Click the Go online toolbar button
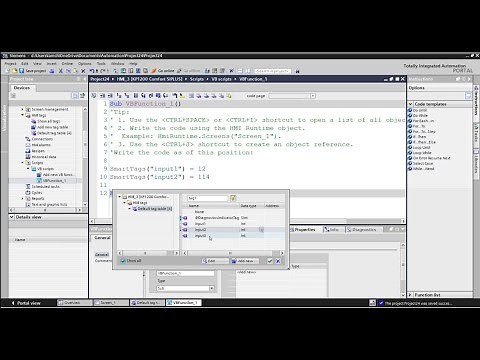The image size is (480, 360). click(163, 71)
